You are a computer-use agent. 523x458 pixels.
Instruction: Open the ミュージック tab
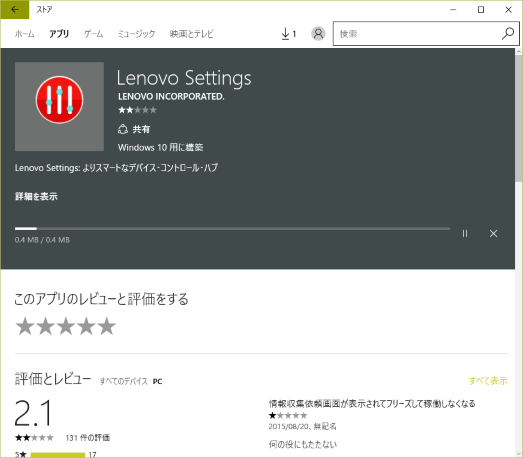(x=136, y=34)
